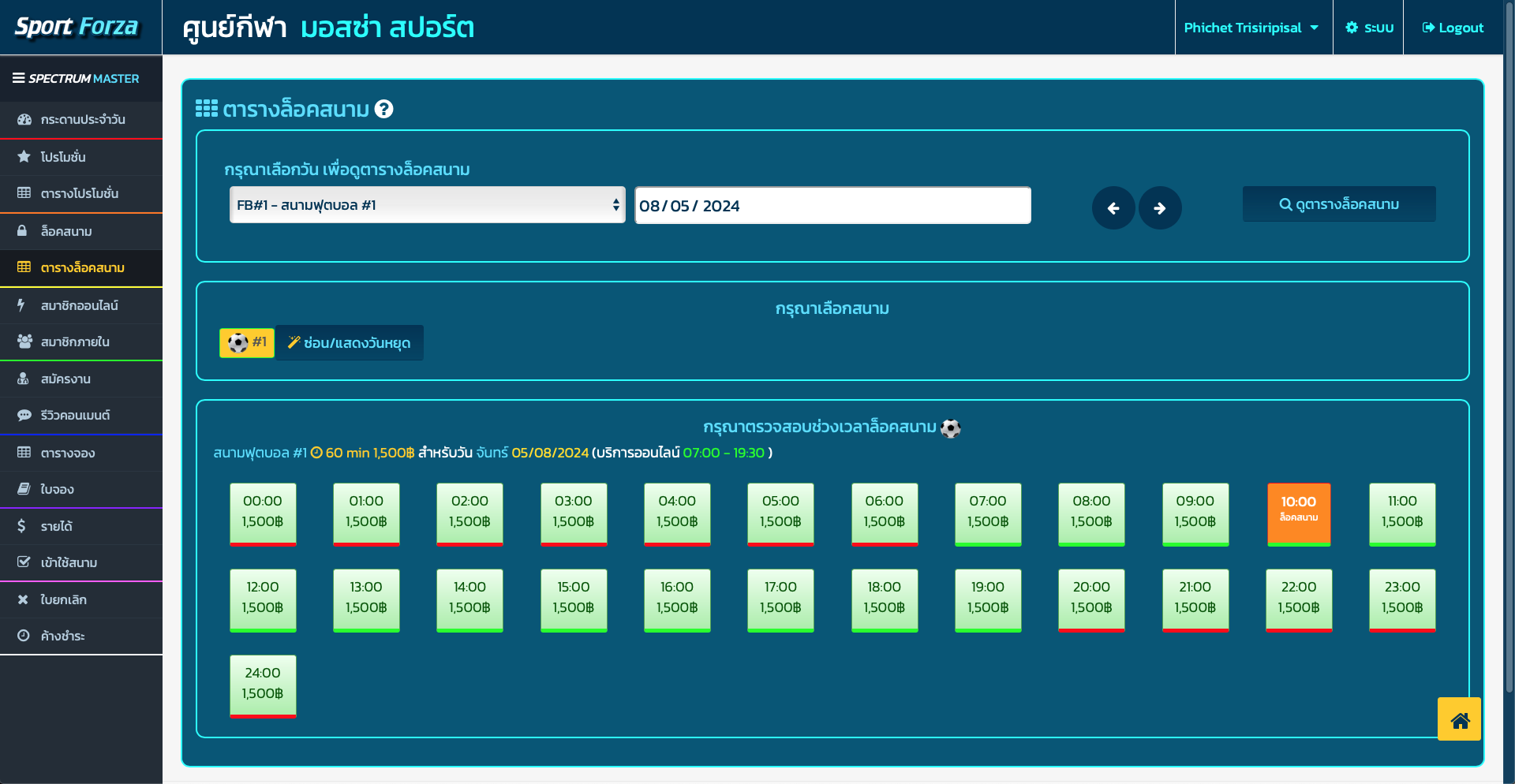Select the 21:00 time slot
Screen dimensions: 1515x784
tap(1195, 599)
